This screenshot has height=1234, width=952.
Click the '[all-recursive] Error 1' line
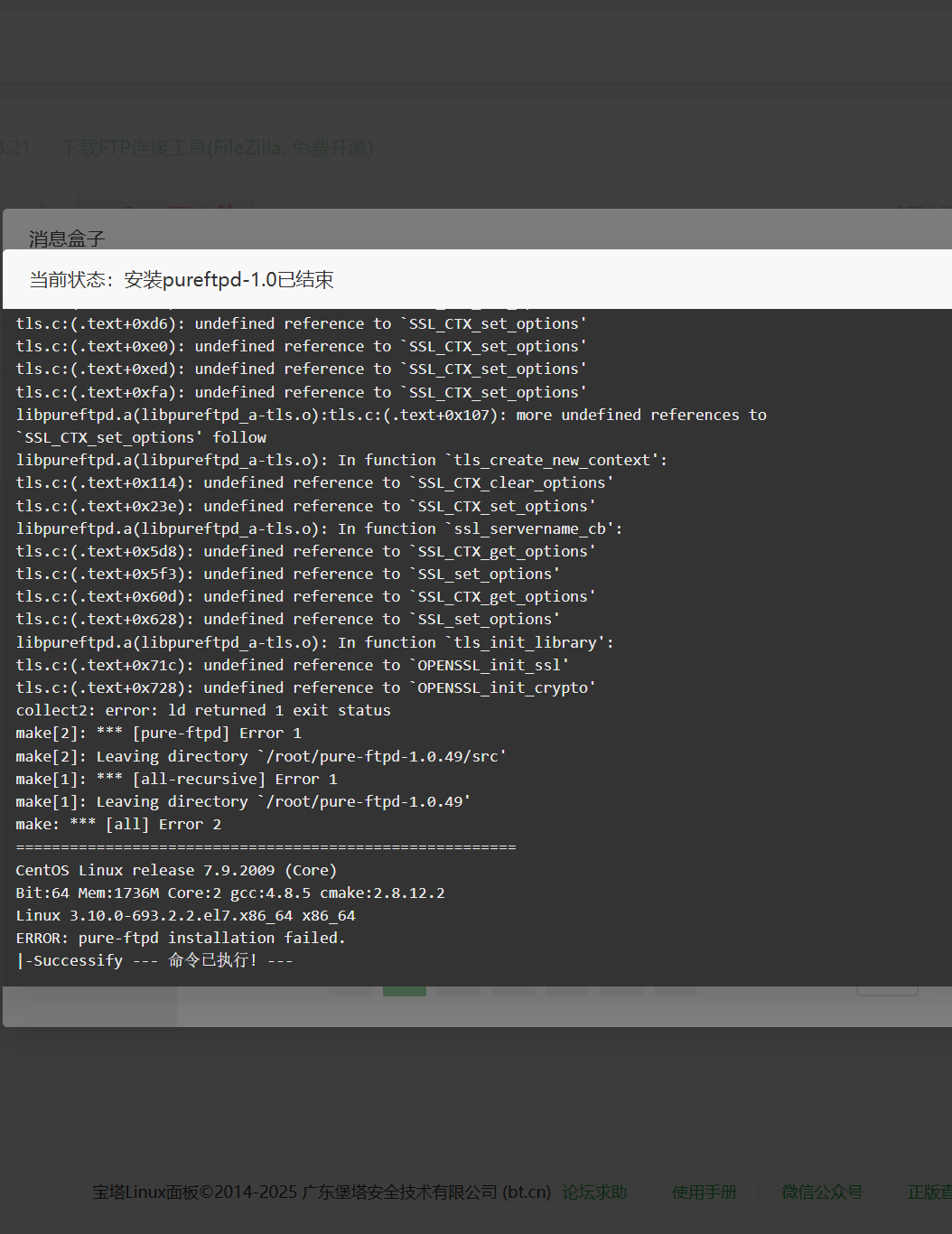click(x=176, y=779)
